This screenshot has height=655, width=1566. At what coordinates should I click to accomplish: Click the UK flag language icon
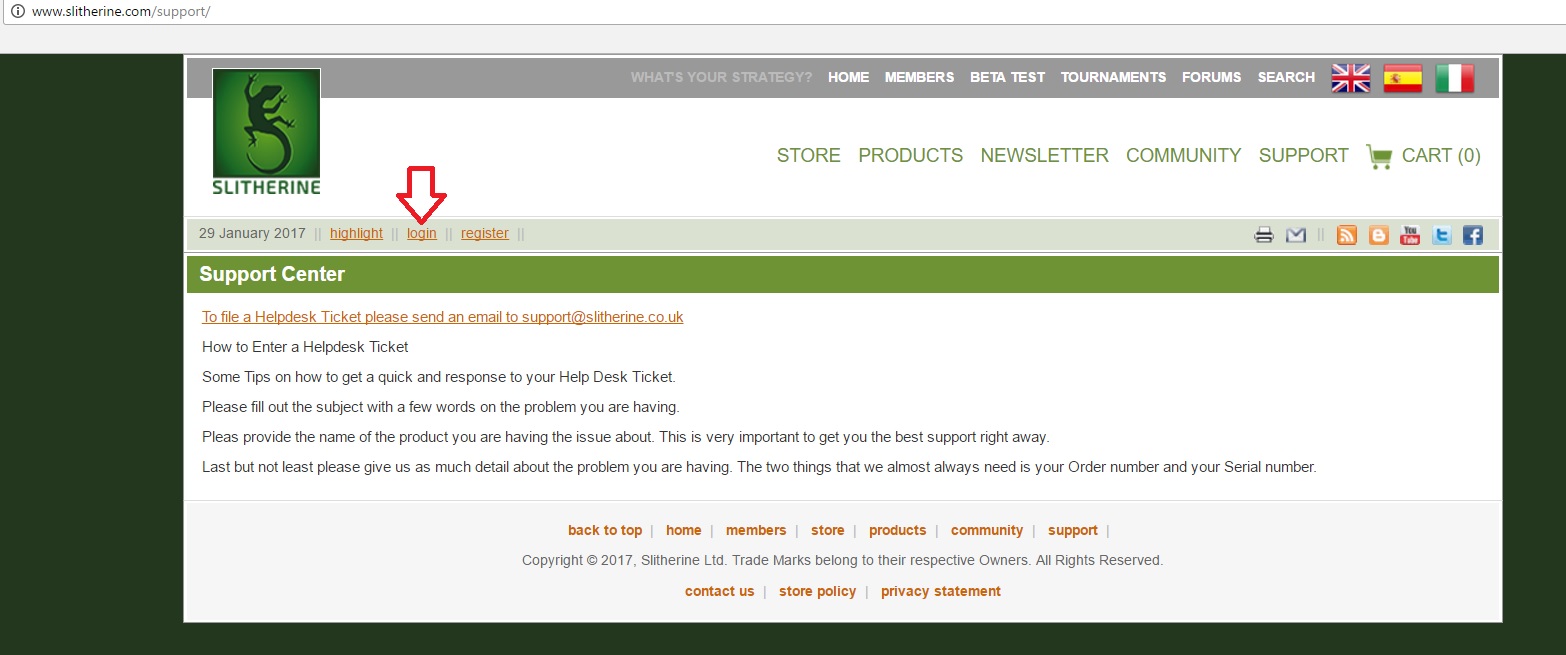pyautogui.click(x=1351, y=78)
